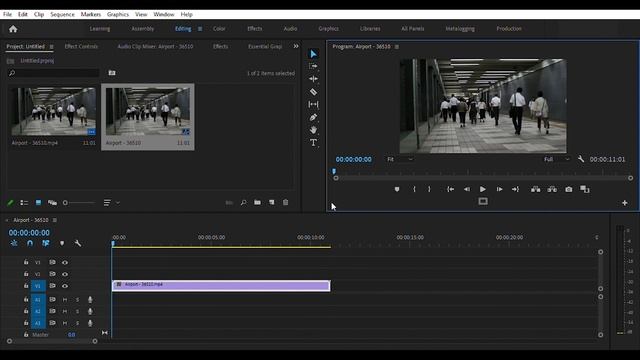Switch project panel to List View
The image size is (640, 360).
[24, 202]
